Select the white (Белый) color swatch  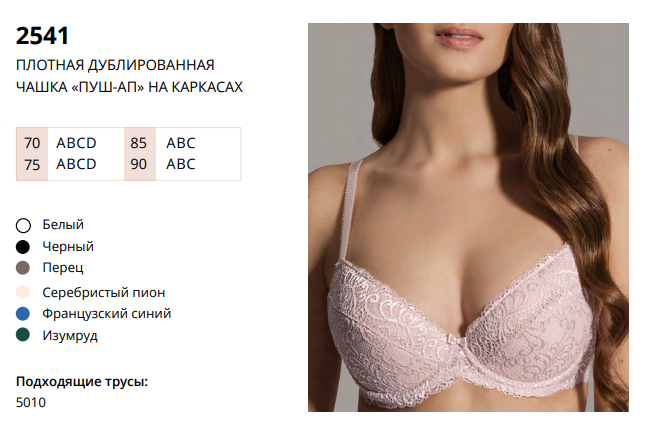point(23,226)
